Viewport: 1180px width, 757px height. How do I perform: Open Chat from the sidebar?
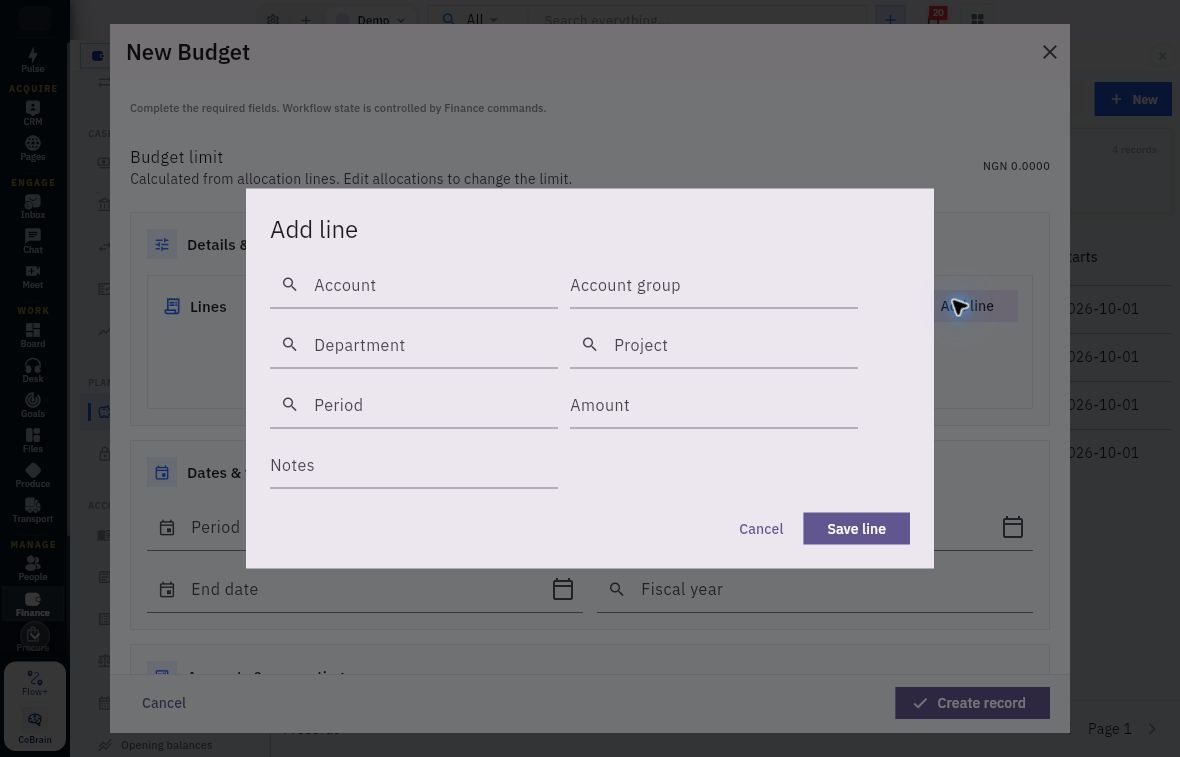(x=32, y=242)
